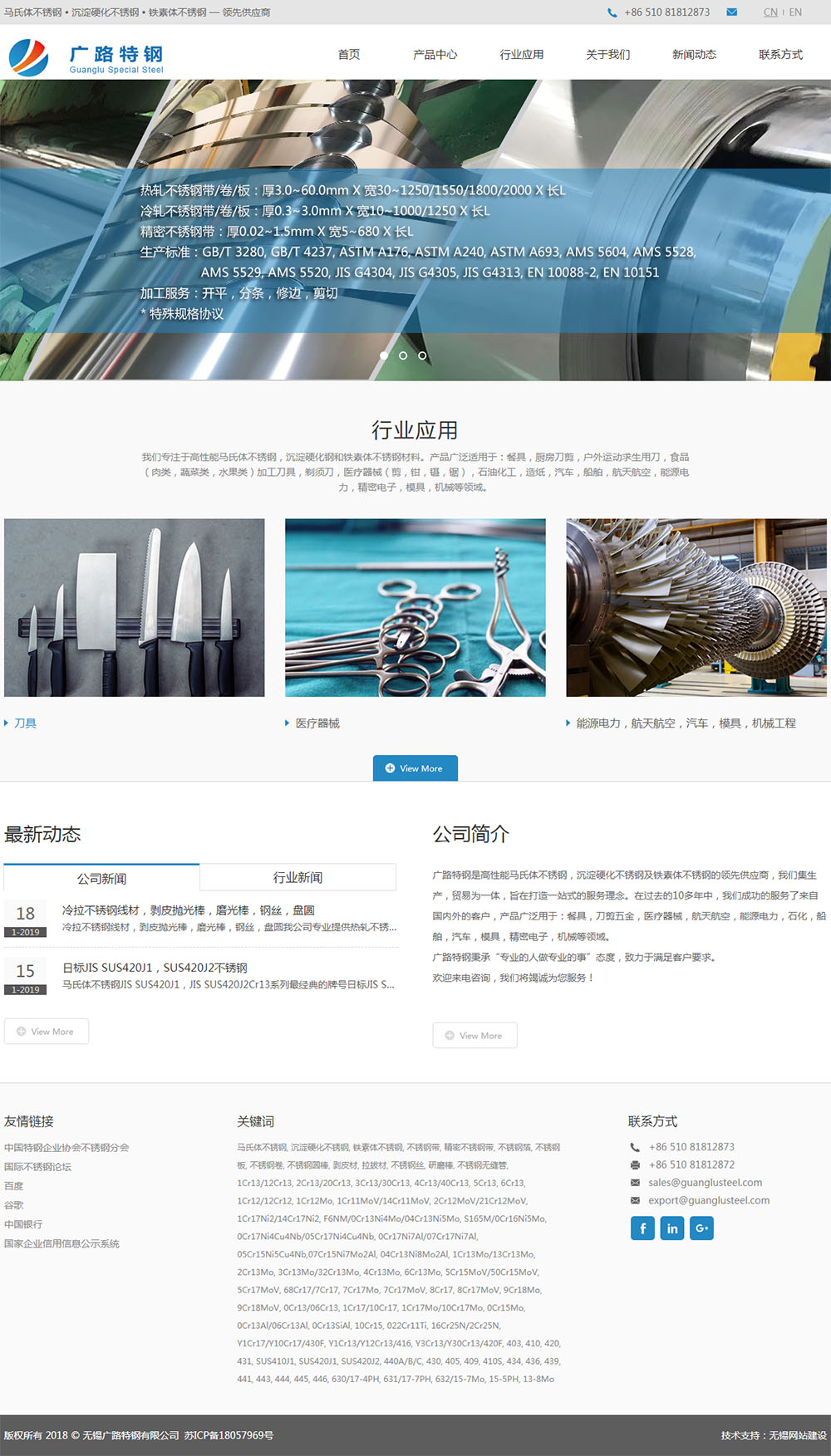
Task: Switch language to CN
Action: 770,12
